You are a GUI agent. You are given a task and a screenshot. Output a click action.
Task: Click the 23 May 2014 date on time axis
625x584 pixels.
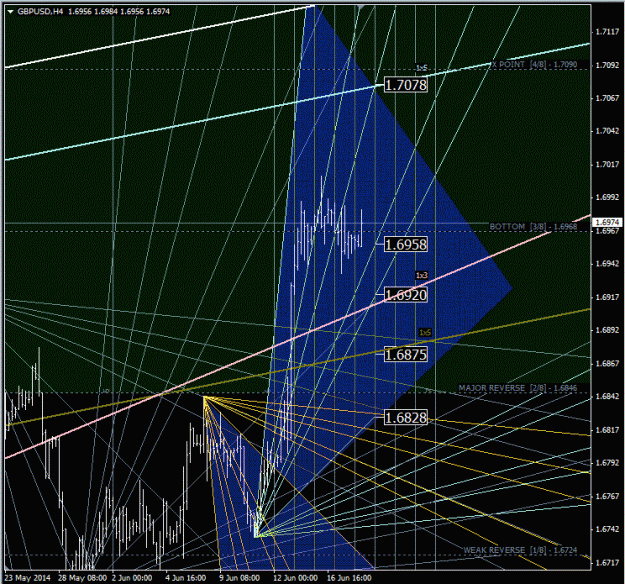pyautogui.click(x=28, y=578)
